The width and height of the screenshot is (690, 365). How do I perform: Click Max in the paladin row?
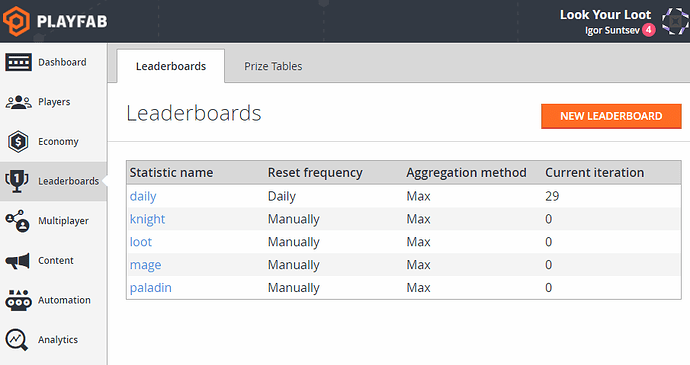pos(418,288)
